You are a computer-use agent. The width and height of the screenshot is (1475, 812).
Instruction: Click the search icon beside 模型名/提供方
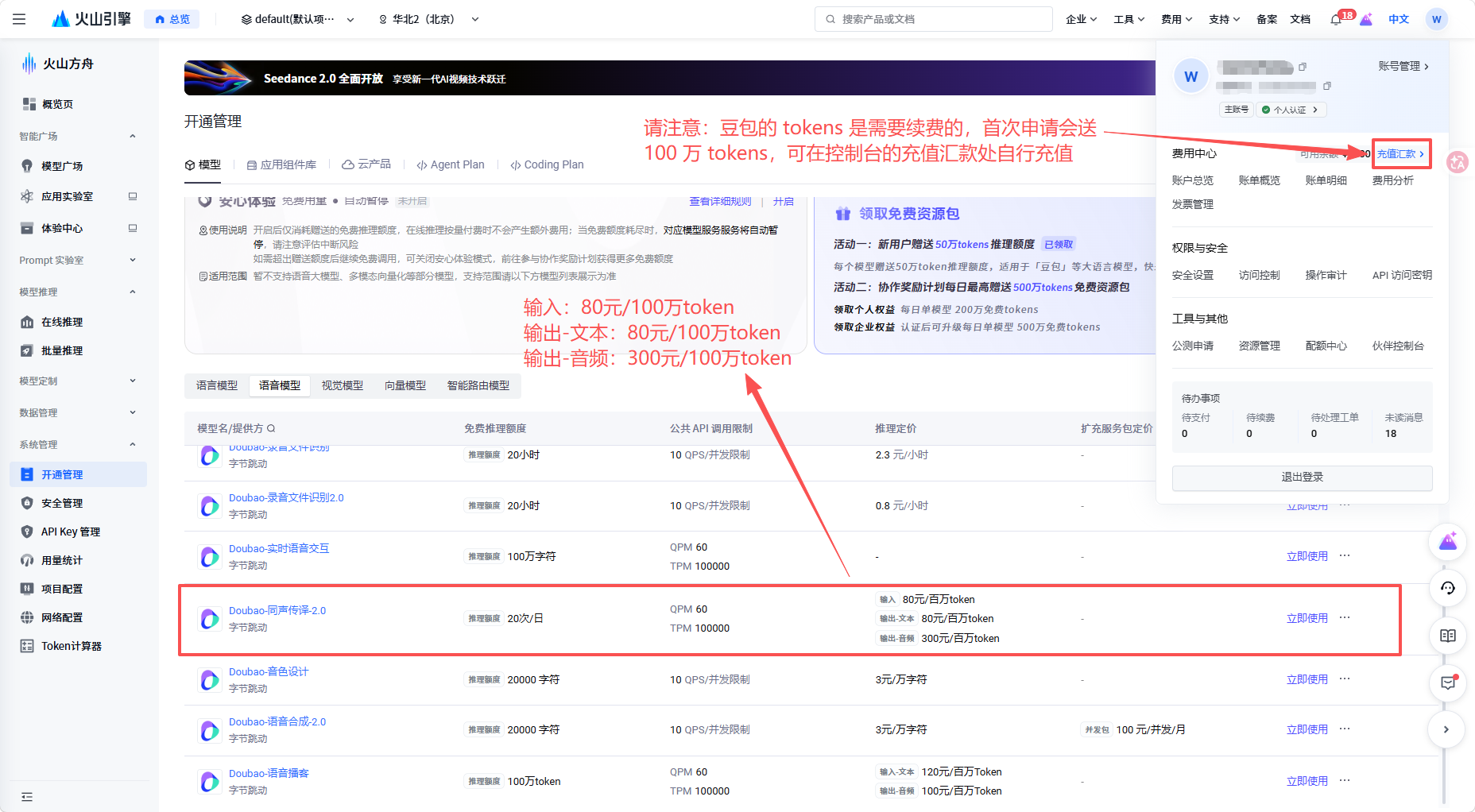[271, 428]
